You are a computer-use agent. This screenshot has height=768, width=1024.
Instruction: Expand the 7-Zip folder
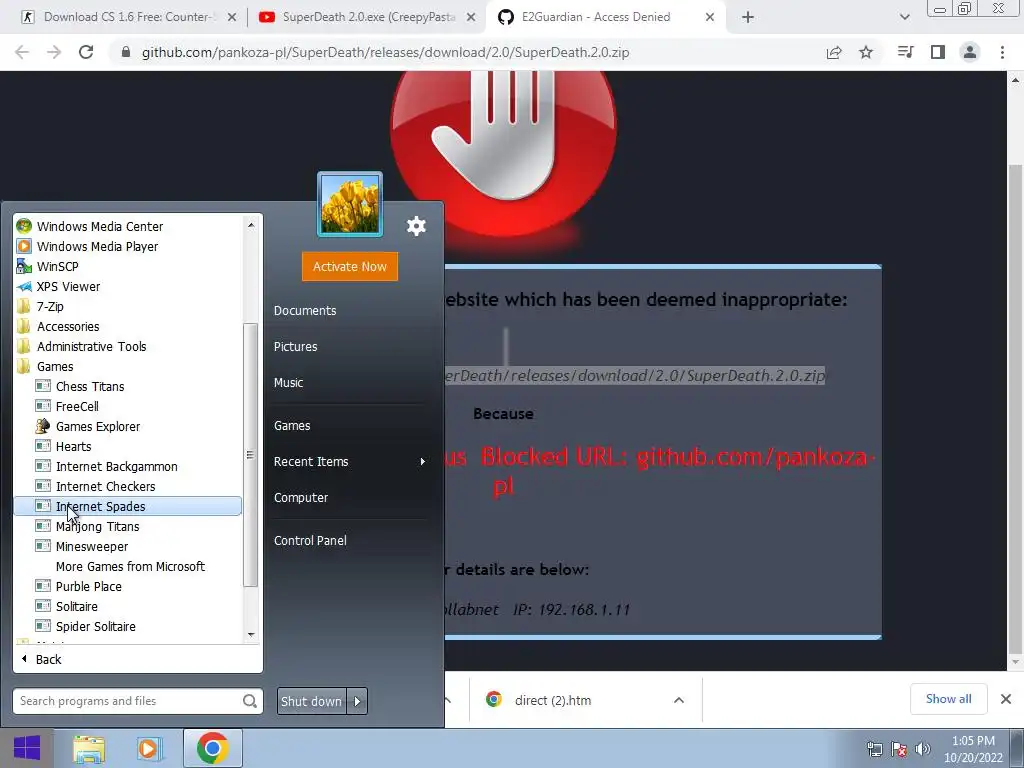50,306
